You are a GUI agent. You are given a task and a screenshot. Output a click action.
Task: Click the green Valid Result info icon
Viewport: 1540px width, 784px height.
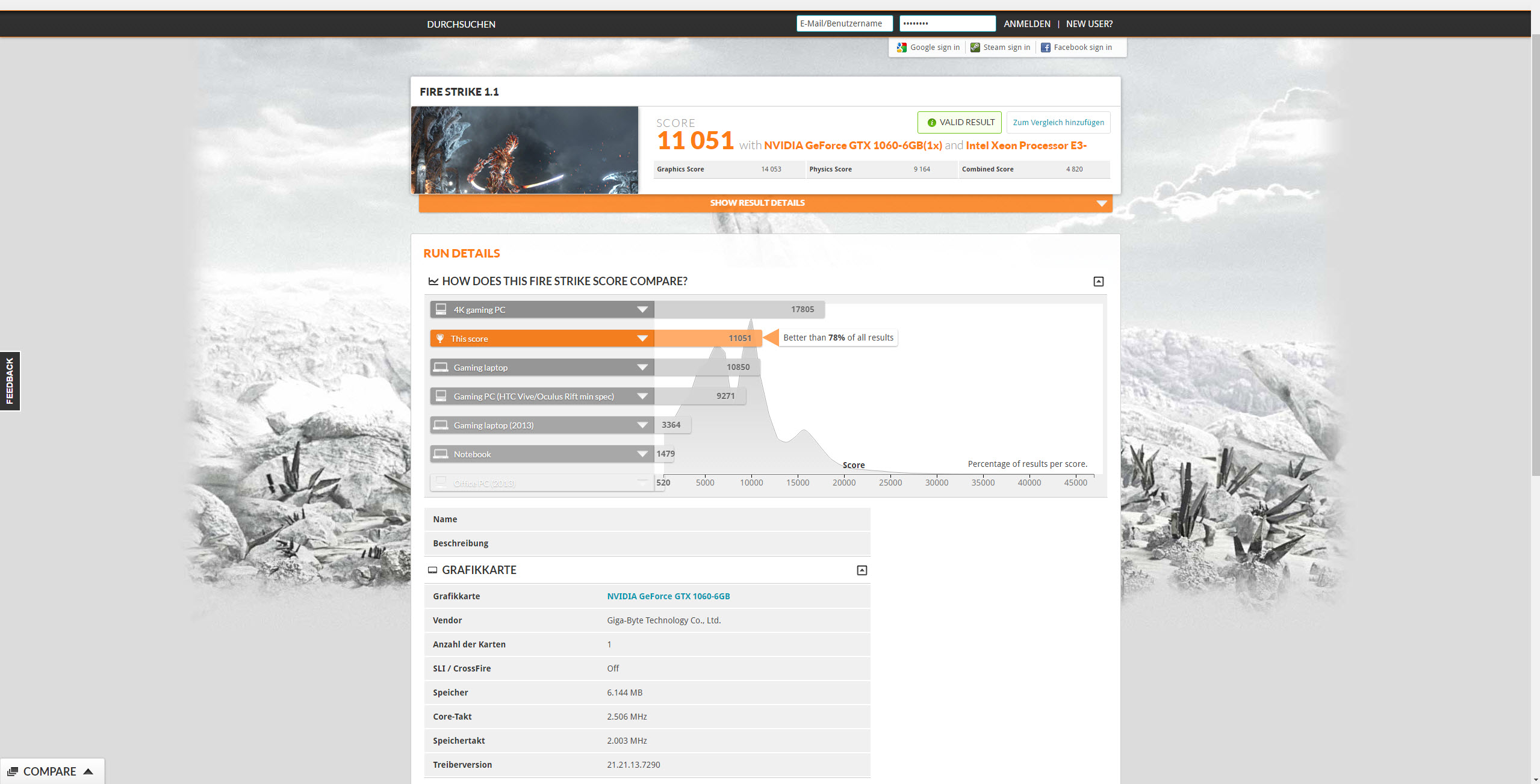pos(931,123)
